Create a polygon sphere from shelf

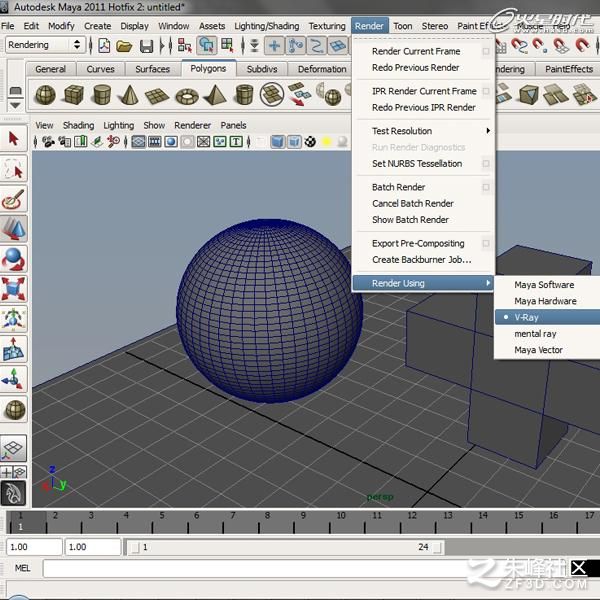(x=46, y=95)
